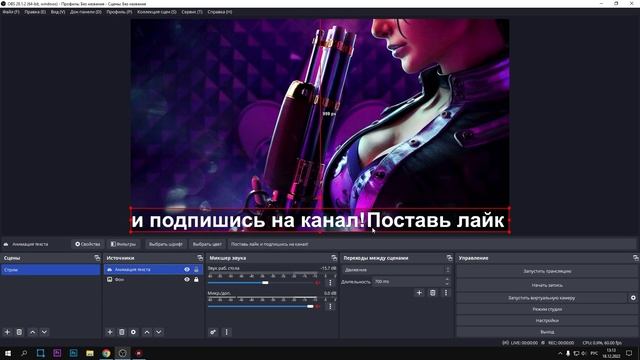Mute the Звук раб. стола audio

coord(318,282)
